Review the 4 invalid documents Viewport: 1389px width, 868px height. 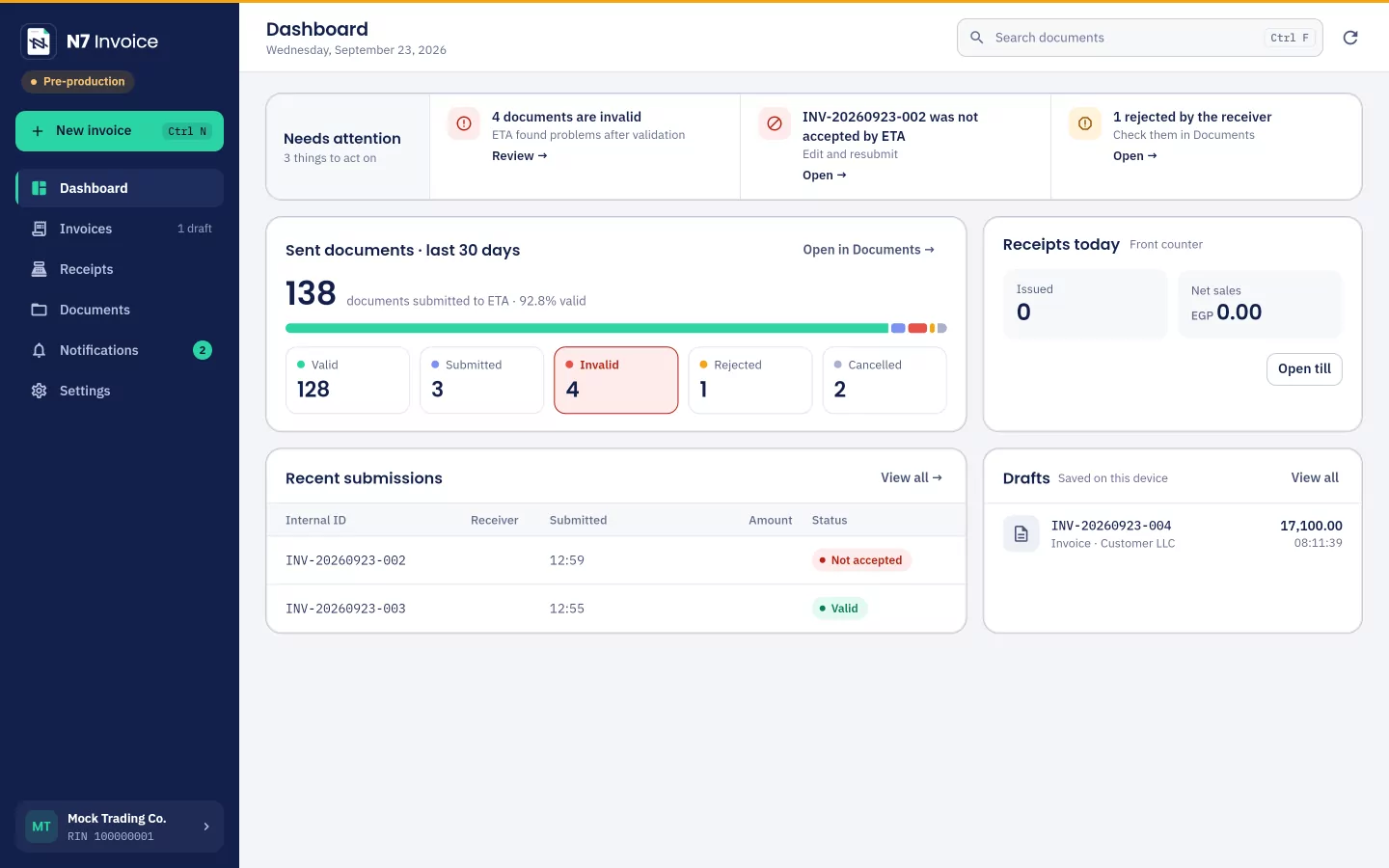[x=520, y=156]
